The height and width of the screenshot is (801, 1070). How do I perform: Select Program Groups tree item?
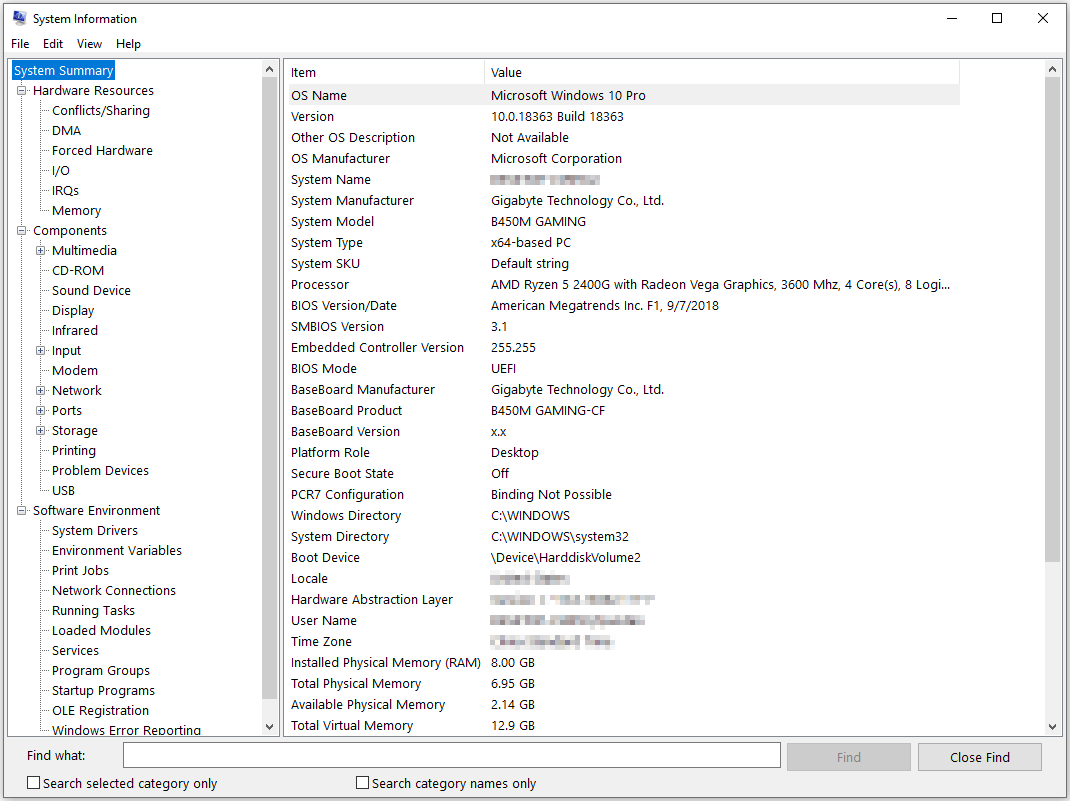pyautogui.click(x=101, y=671)
